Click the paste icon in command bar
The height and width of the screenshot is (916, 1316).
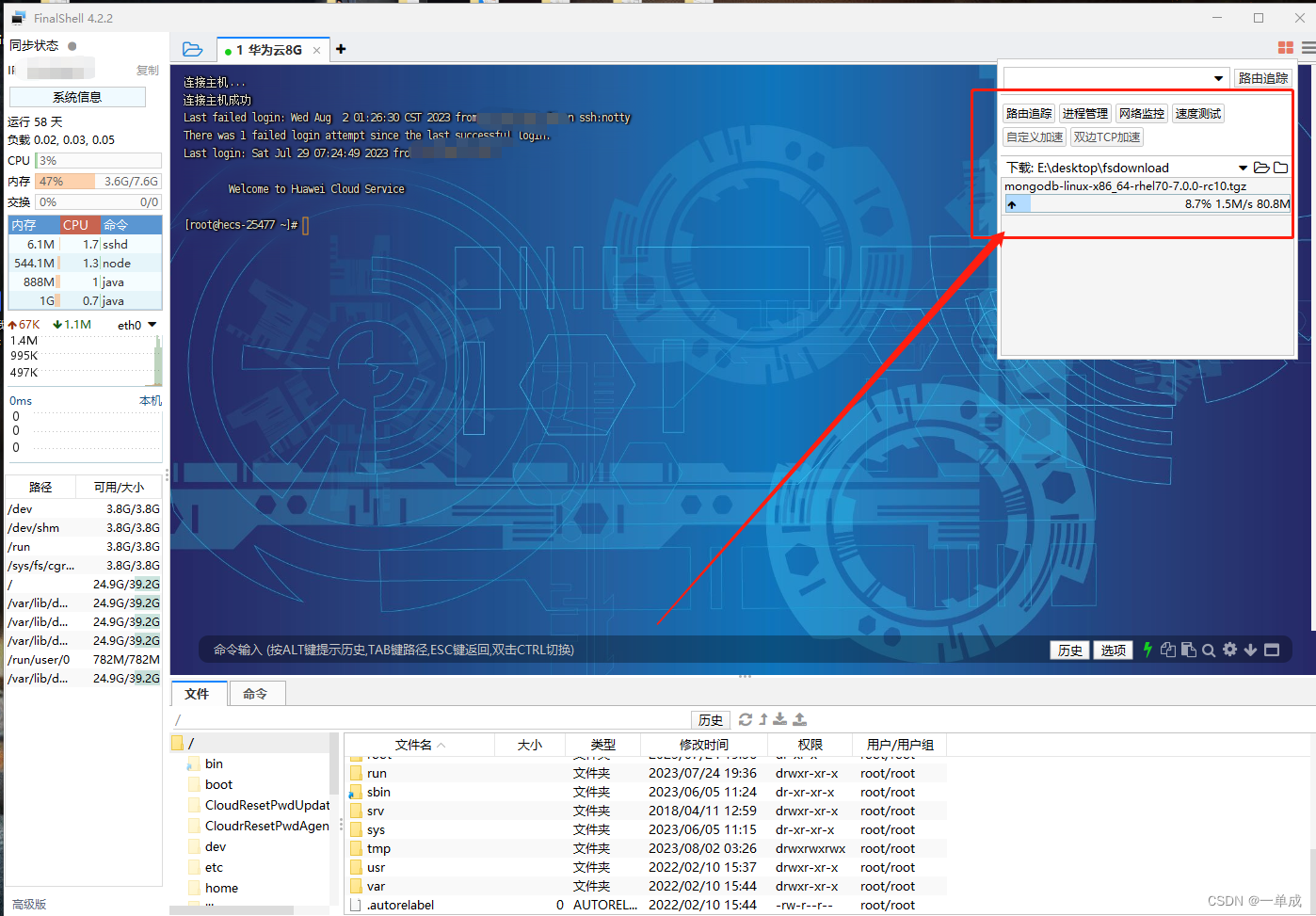pos(1189,650)
